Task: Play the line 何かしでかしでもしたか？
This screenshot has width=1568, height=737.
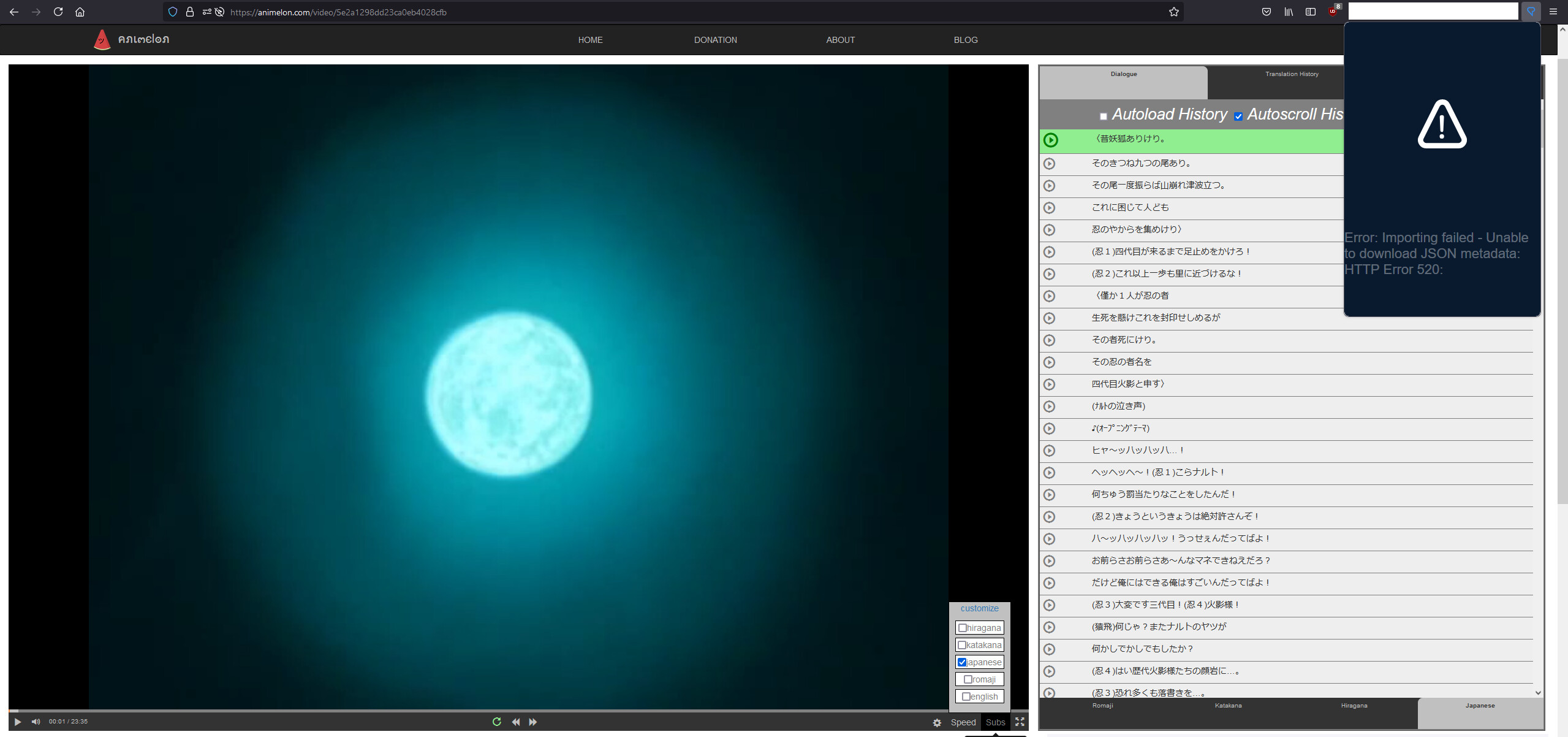Action: click(1049, 649)
